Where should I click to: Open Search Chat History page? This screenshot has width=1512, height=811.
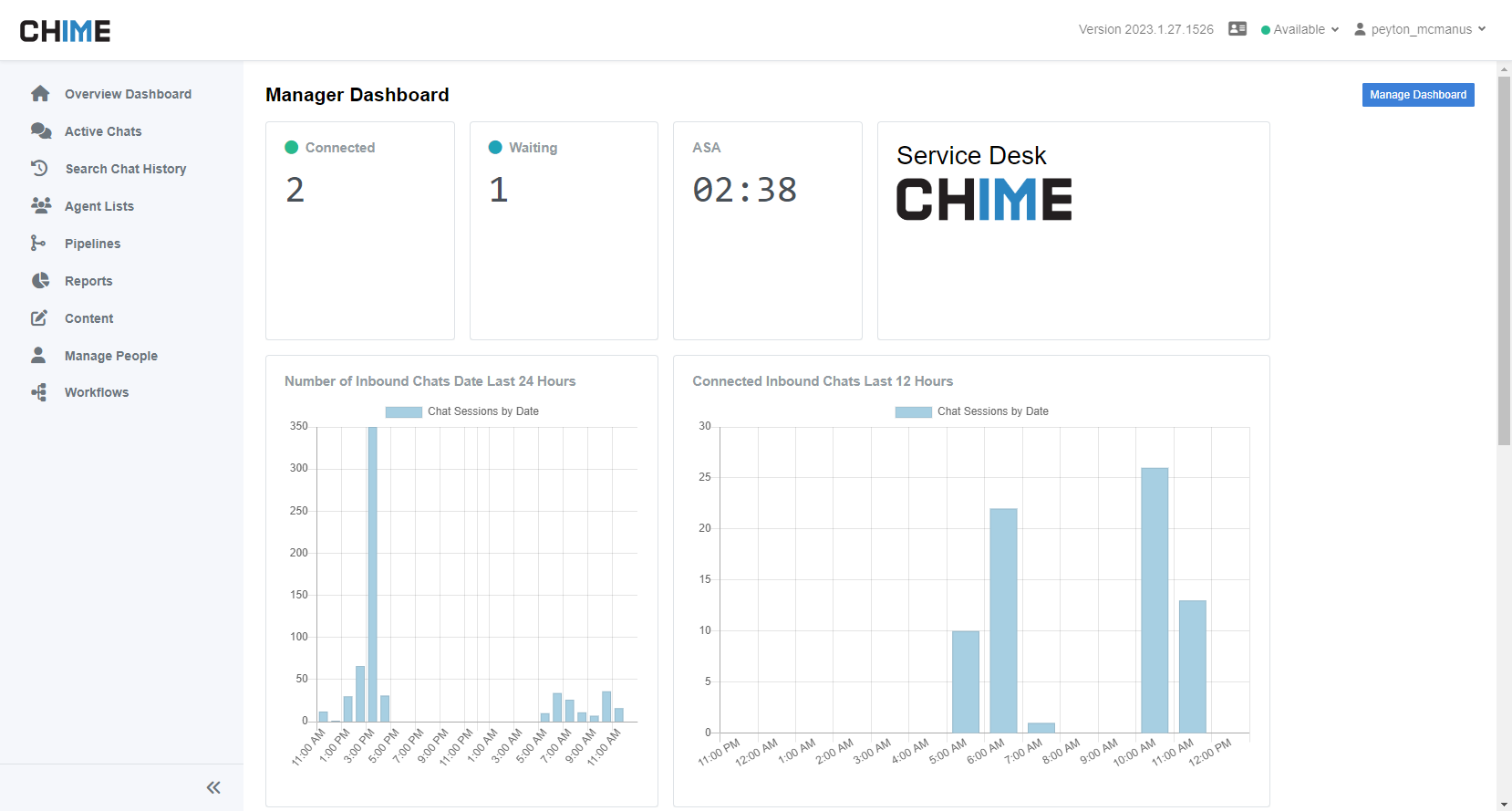[x=126, y=169]
